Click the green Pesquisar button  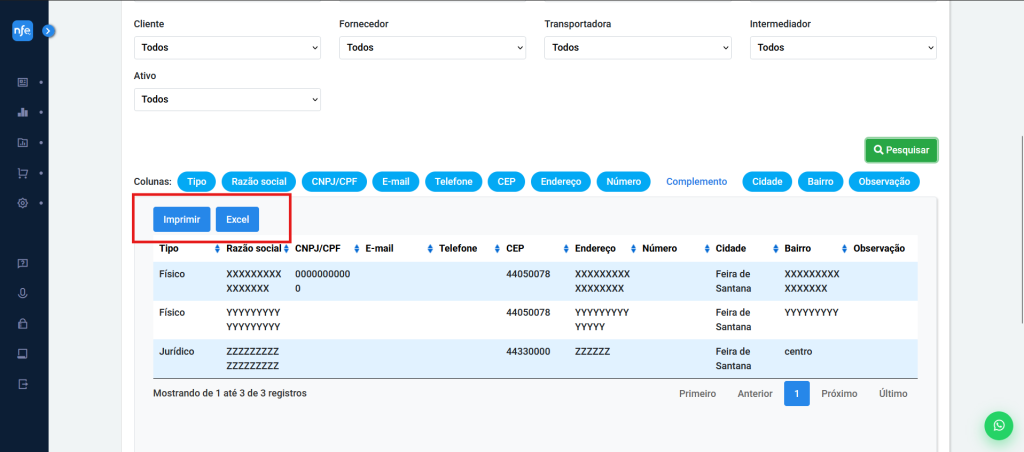click(x=901, y=150)
